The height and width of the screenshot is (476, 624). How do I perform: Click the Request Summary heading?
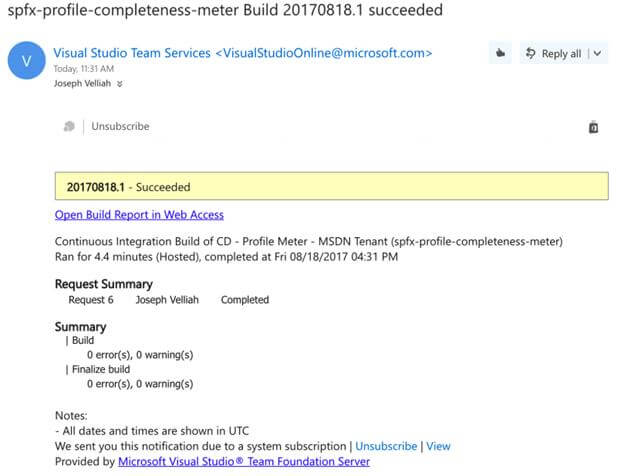click(104, 284)
